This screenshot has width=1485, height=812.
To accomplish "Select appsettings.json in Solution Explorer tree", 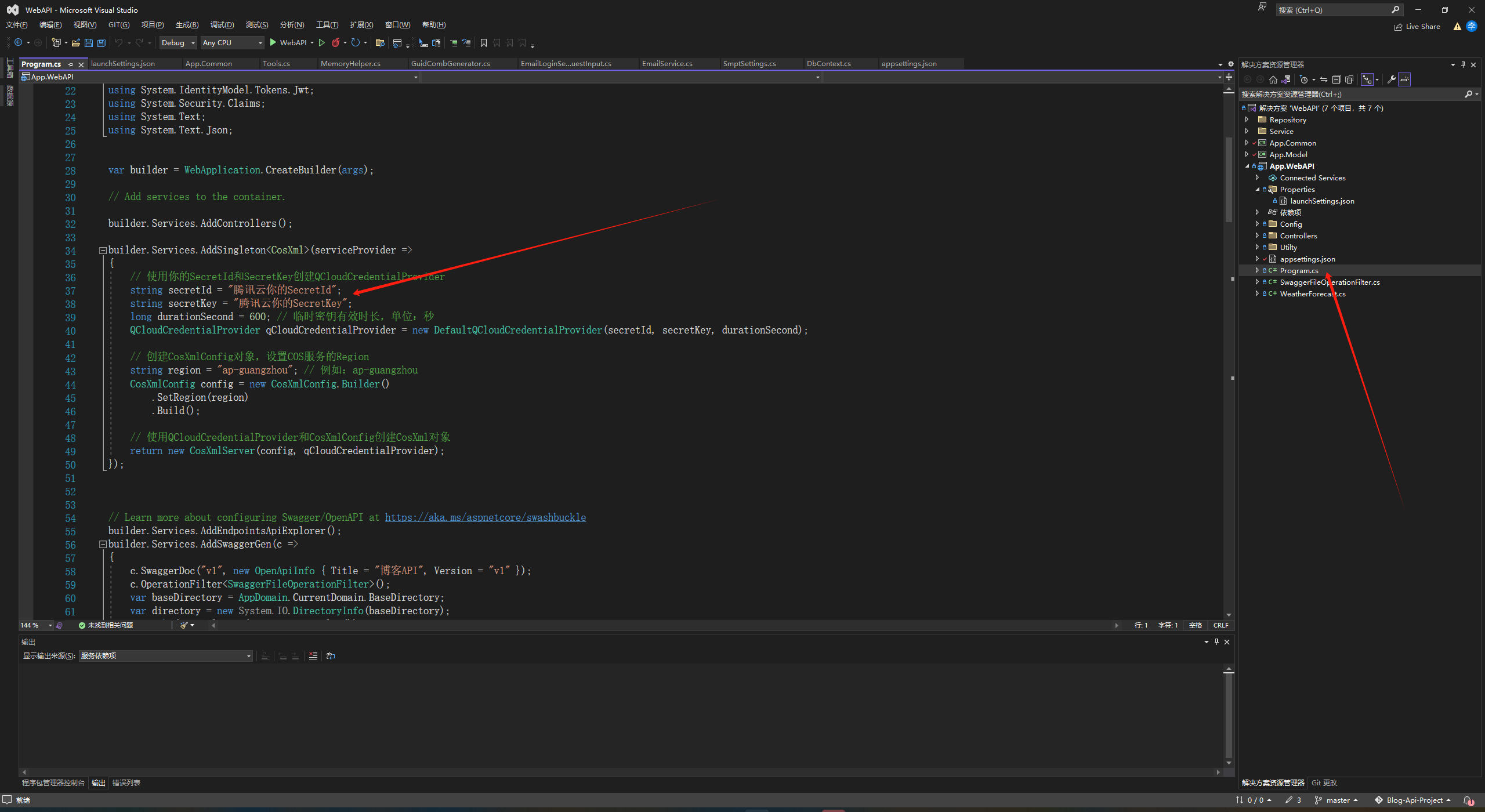I will click(1307, 259).
